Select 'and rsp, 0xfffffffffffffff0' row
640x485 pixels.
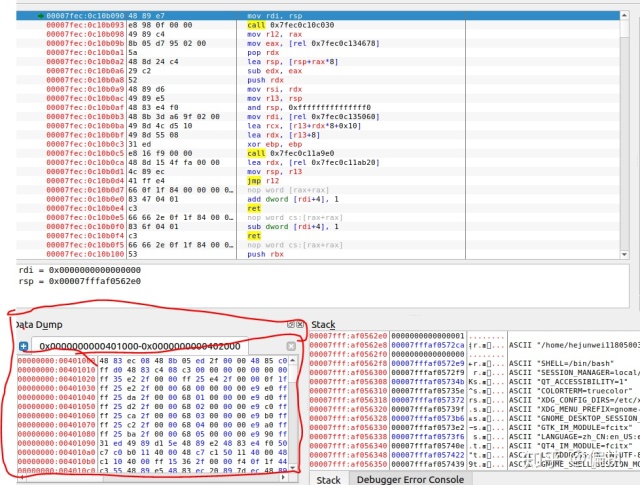click(318, 107)
